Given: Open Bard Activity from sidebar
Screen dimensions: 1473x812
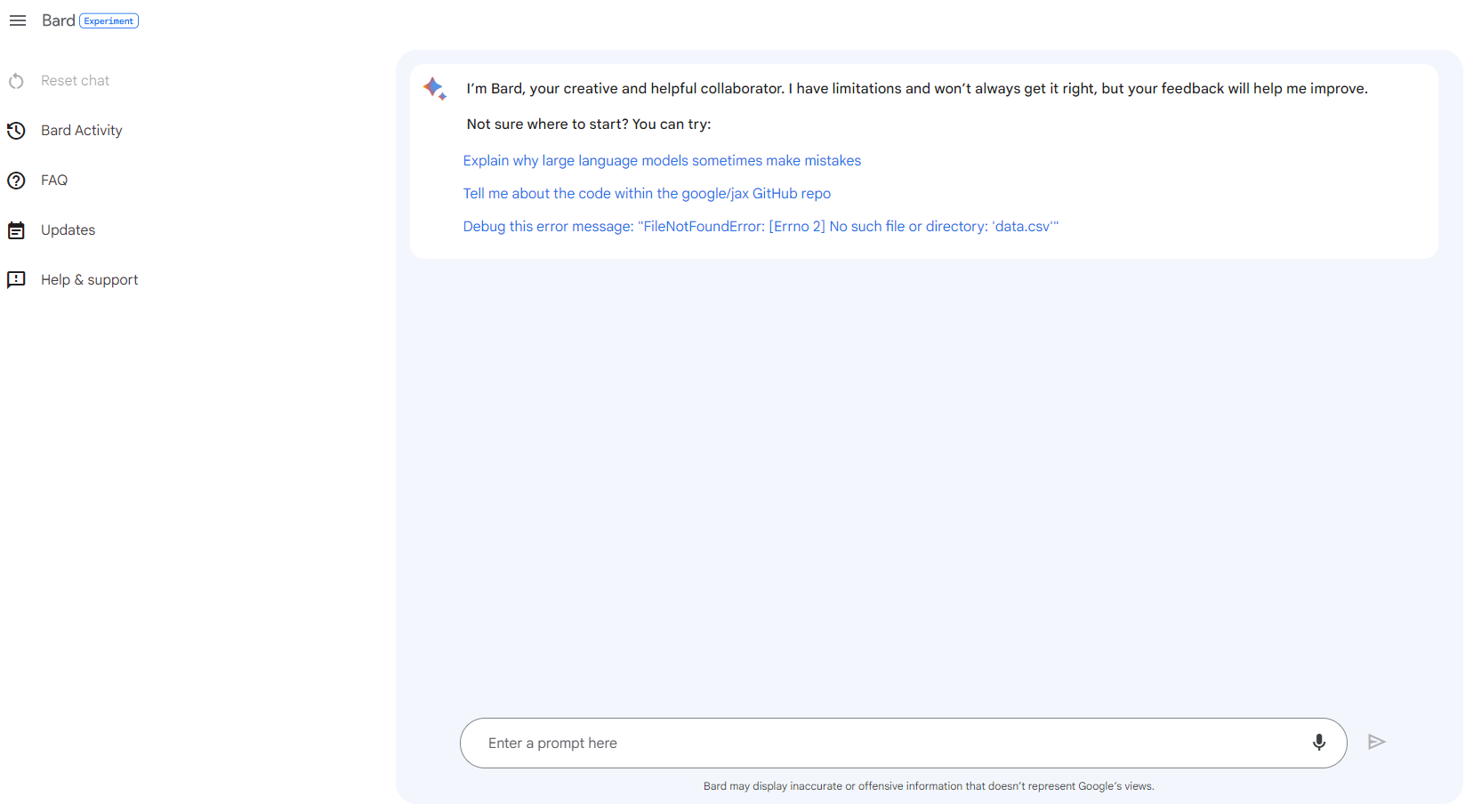Looking at the screenshot, I should tap(81, 131).
